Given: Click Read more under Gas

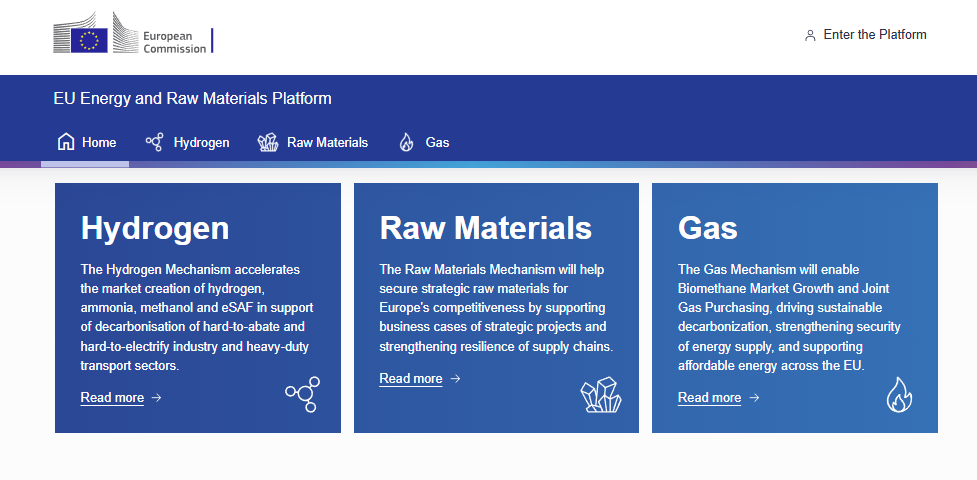Looking at the screenshot, I should point(709,398).
